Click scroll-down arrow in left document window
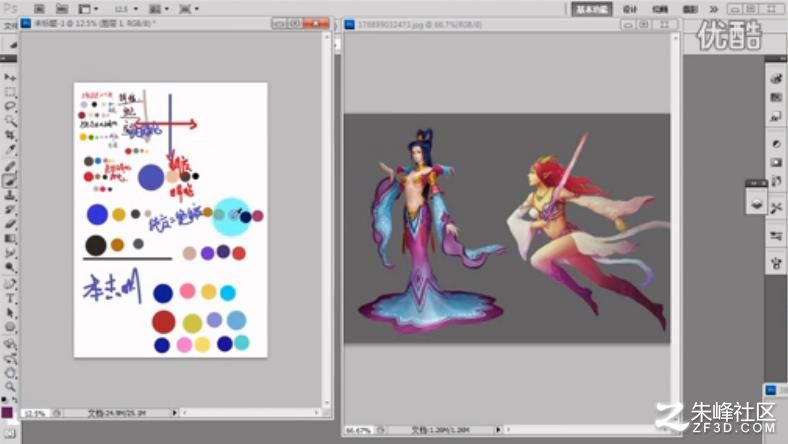 327,403
